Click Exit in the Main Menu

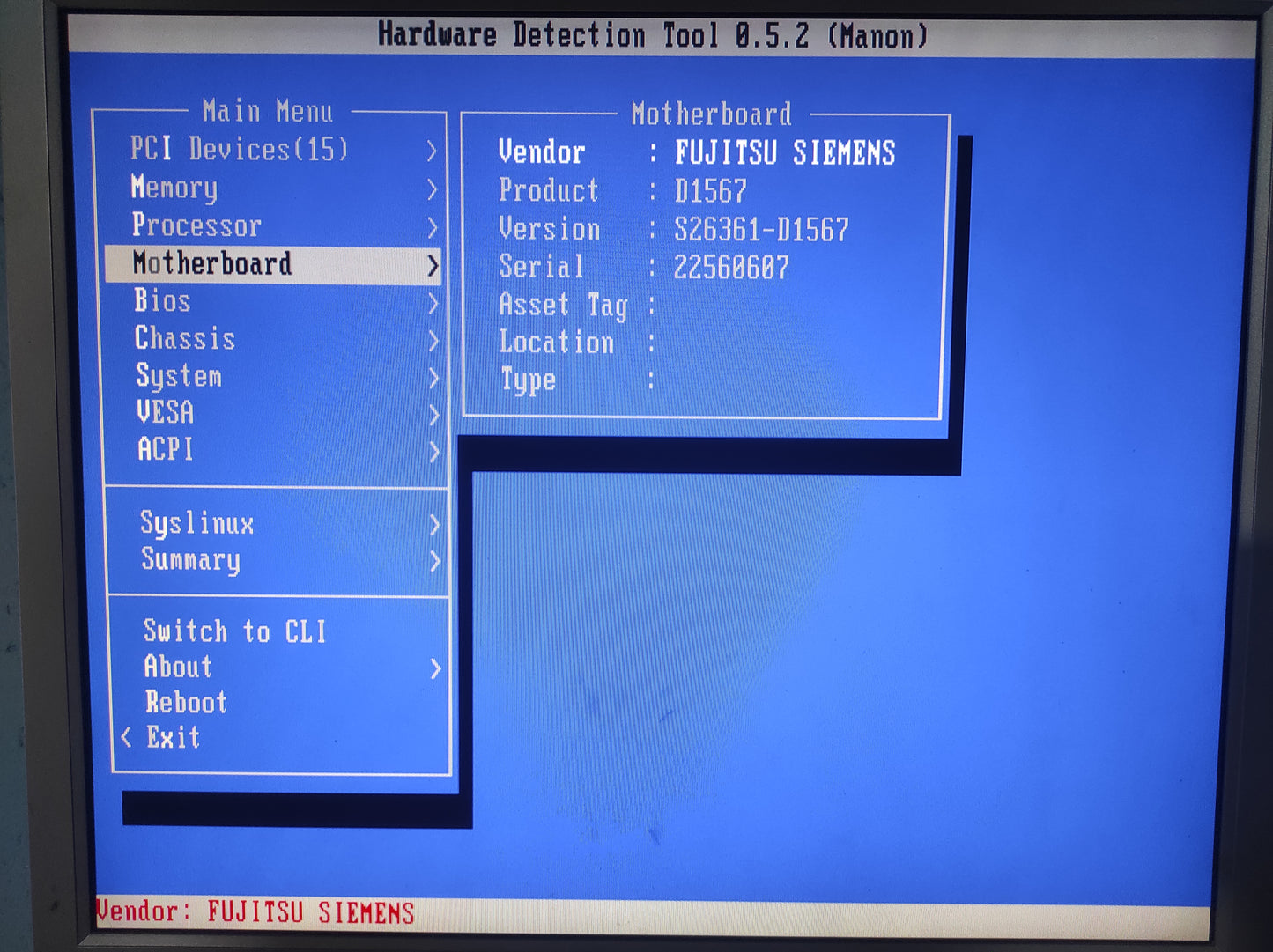point(174,737)
